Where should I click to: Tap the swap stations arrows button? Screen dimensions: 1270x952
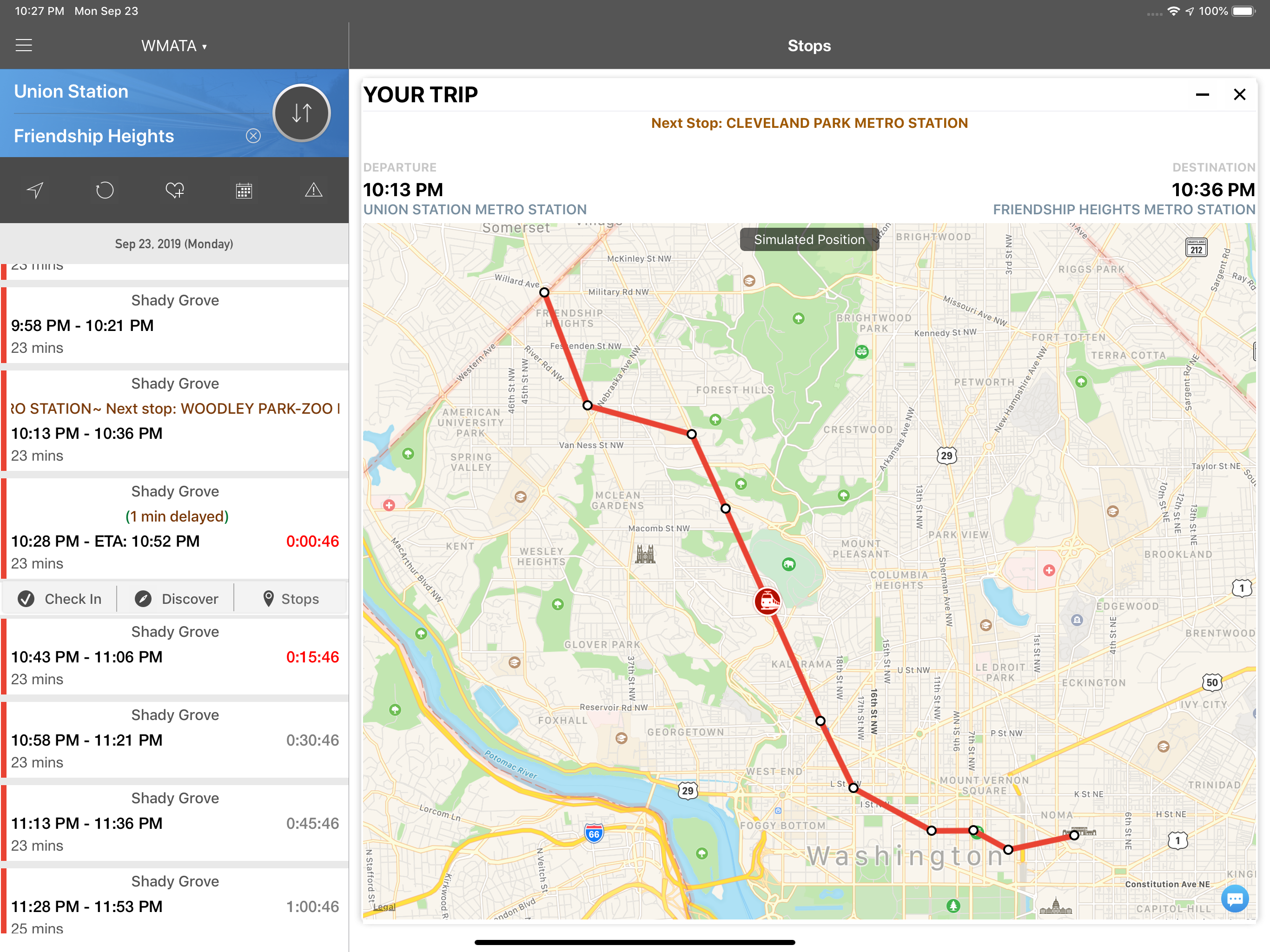(x=301, y=113)
